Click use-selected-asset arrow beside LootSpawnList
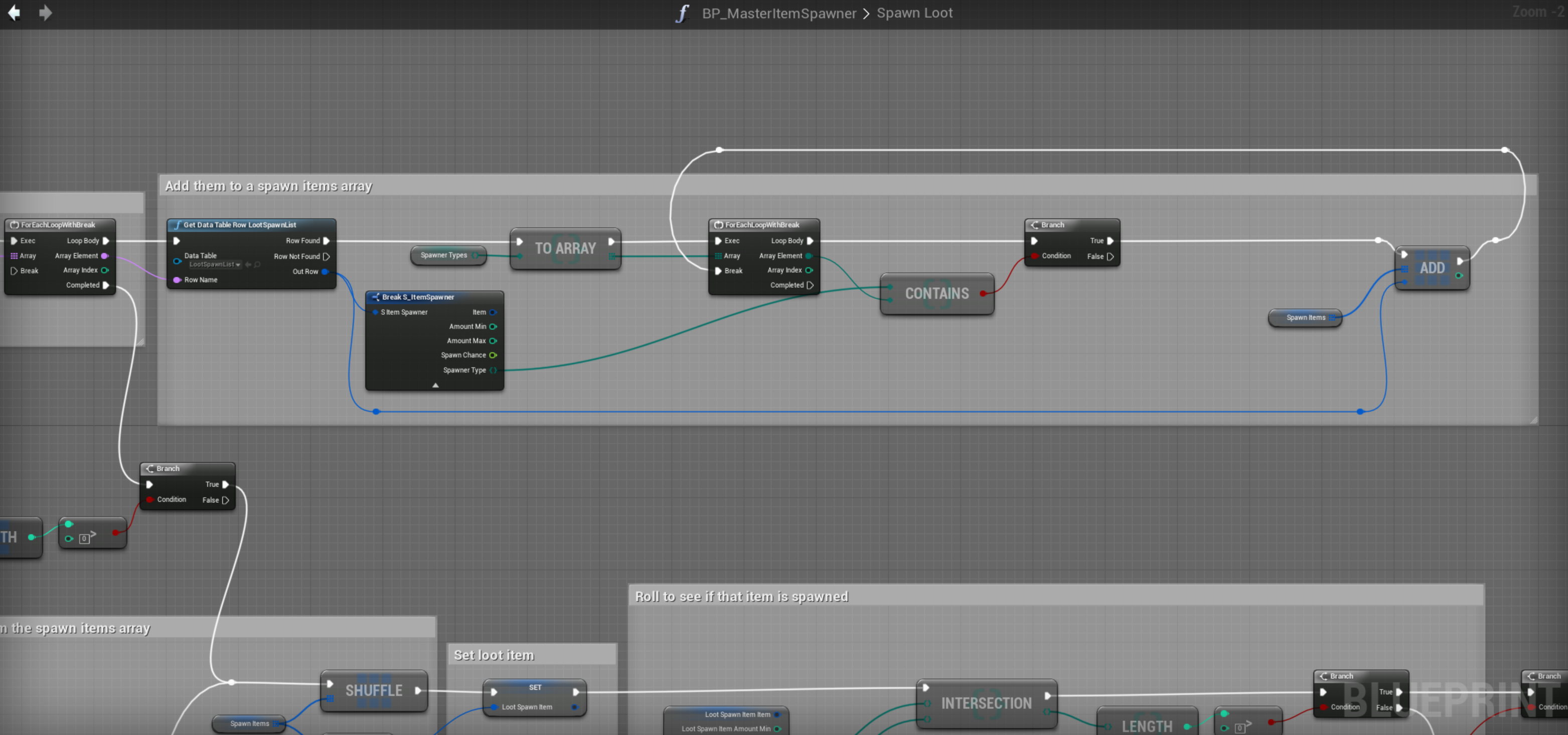The image size is (1568, 735). click(248, 265)
